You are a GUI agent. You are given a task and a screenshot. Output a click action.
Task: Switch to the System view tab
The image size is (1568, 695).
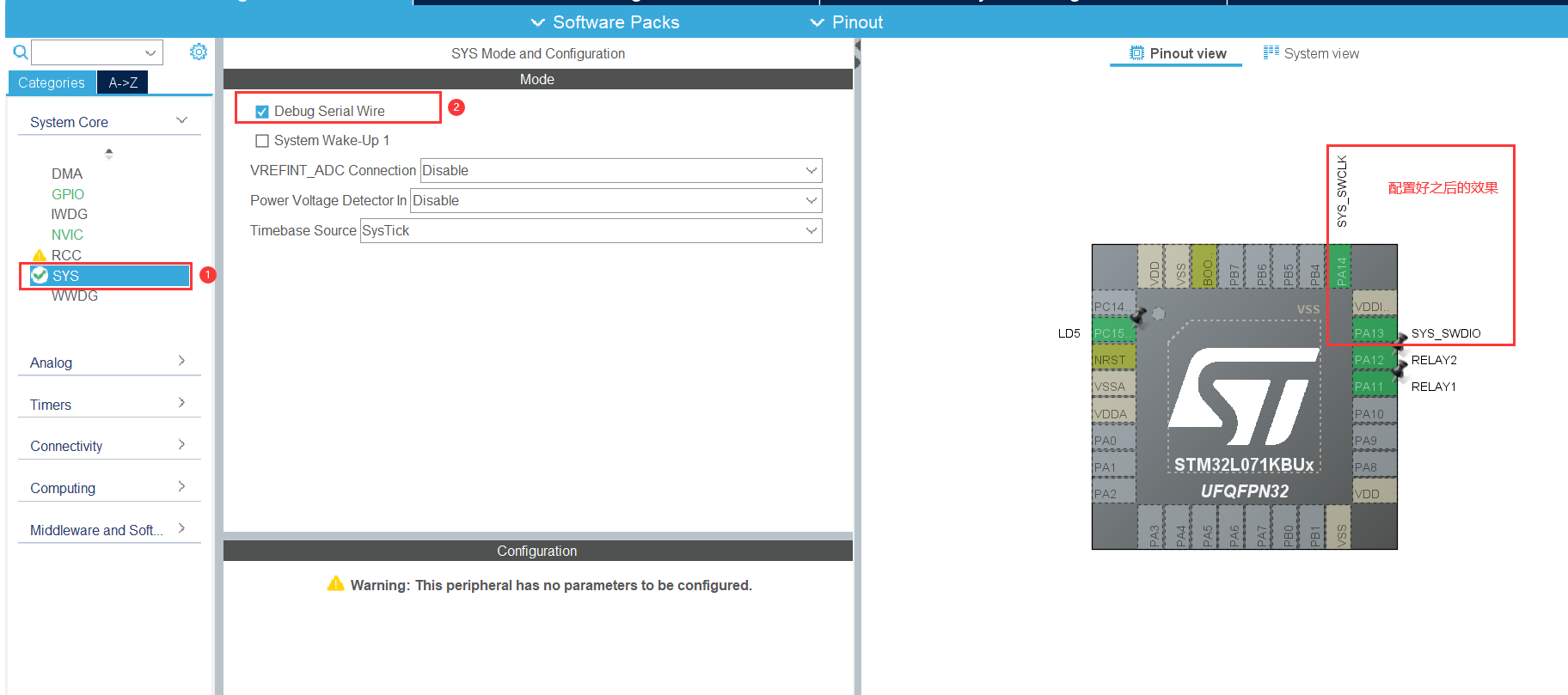pyautogui.click(x=1311, y=53)
